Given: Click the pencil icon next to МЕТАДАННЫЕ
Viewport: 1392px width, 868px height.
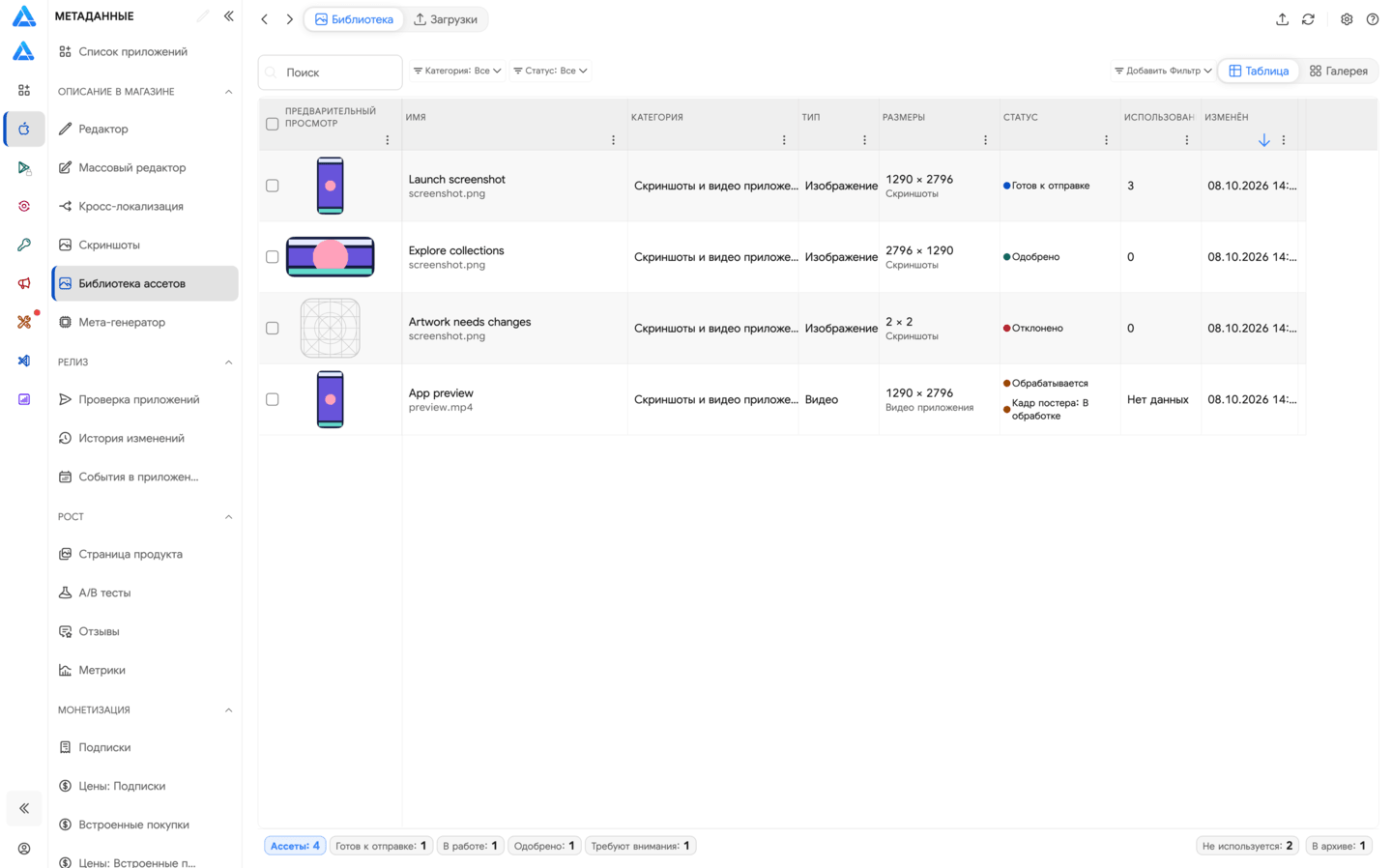Looking at the screenshot, I should click(203, 15).
